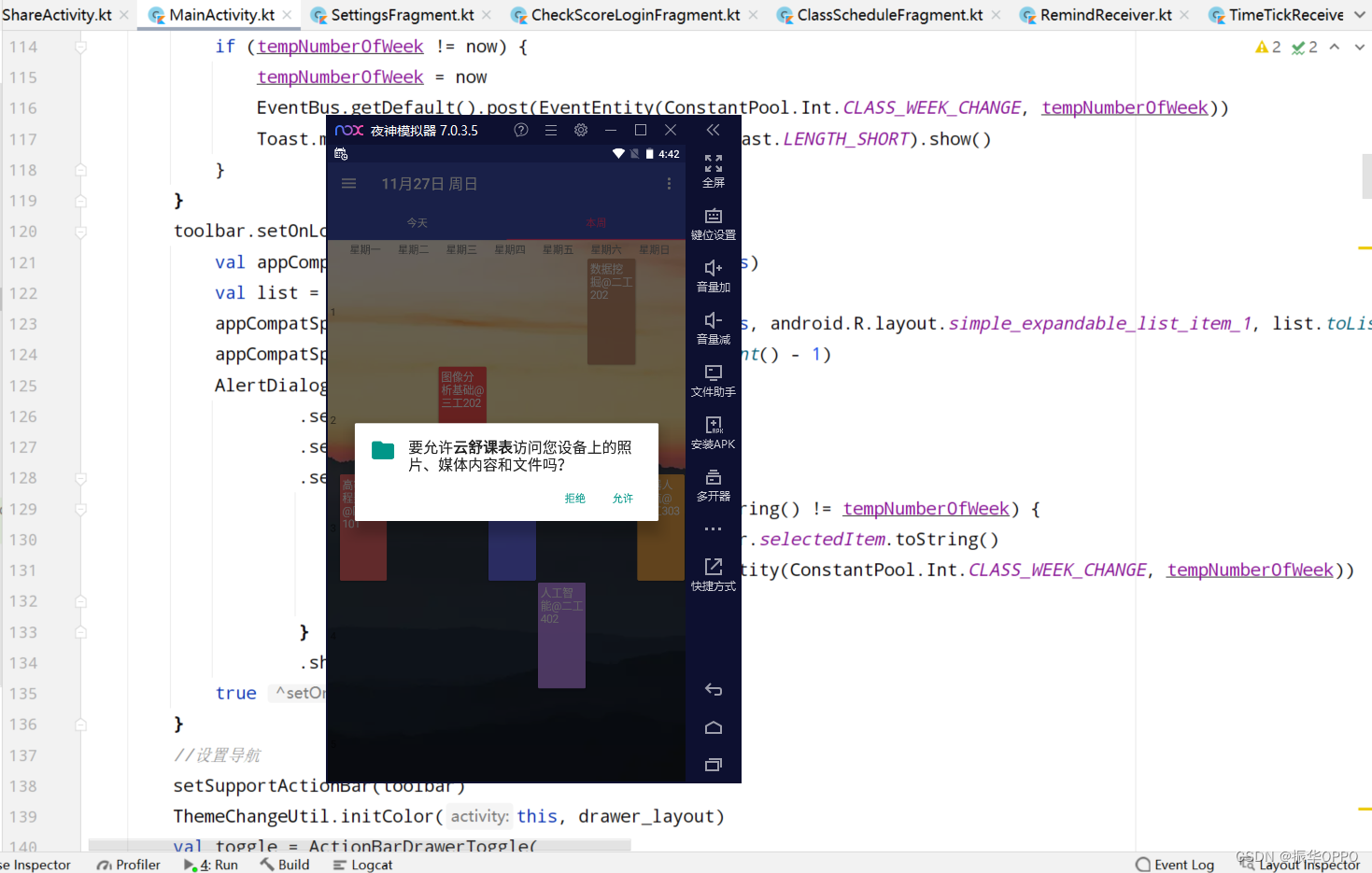Switch to the MainActivity.kt editor tab

click(x=221, y=15)
